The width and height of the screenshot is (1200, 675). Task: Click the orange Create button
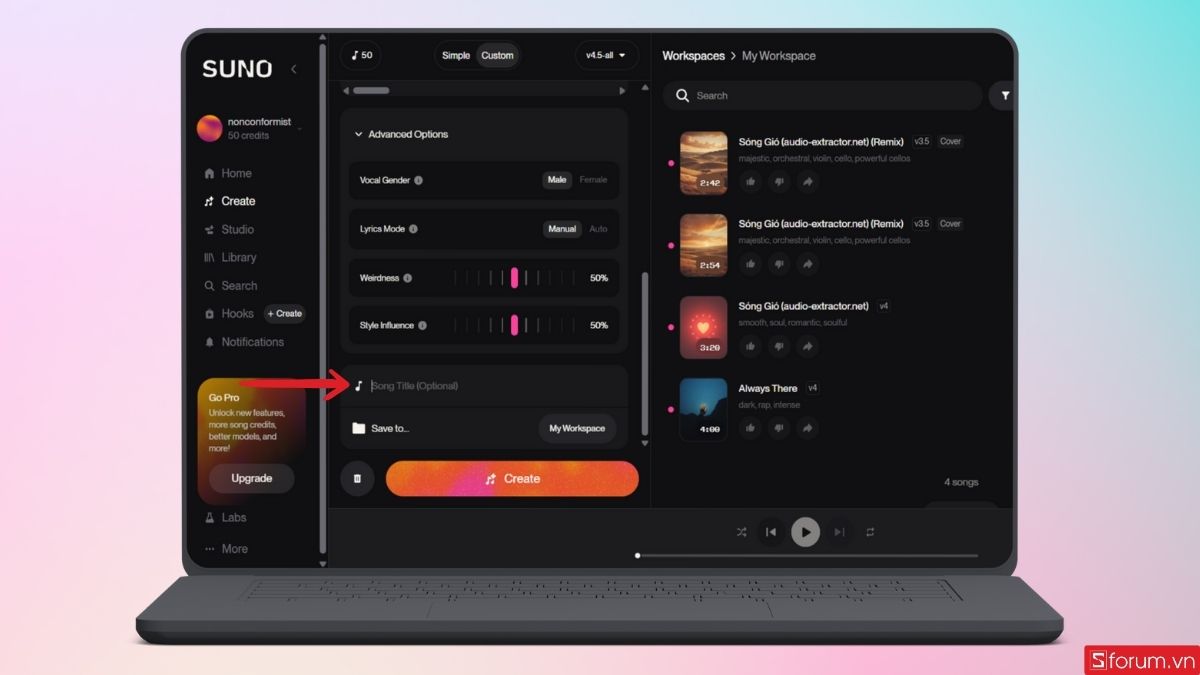pos(512,479)
